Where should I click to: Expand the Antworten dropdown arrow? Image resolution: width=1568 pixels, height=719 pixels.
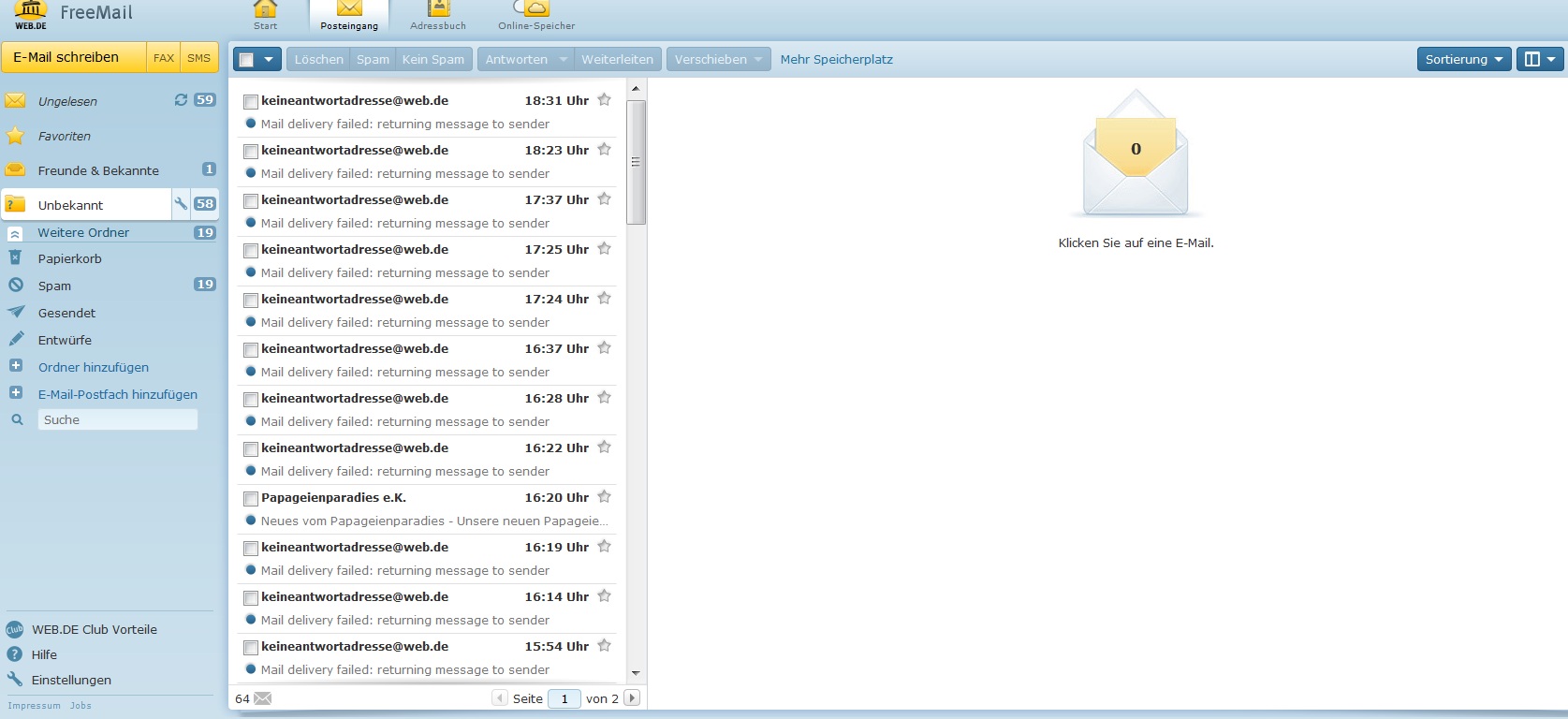[564, 59]
